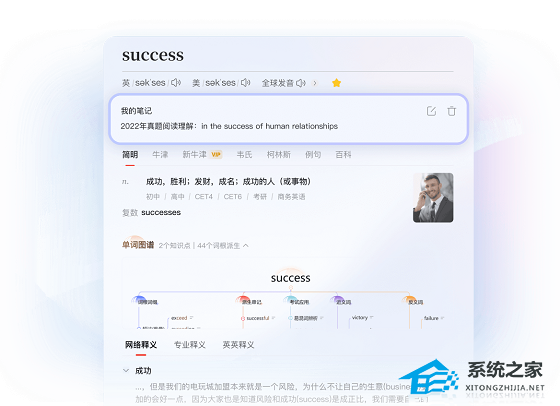The width and height of the screenshot is (560, 406).
Task: Collapse the 单词图谱 section with the caret
Action: [x=246, y=246]
